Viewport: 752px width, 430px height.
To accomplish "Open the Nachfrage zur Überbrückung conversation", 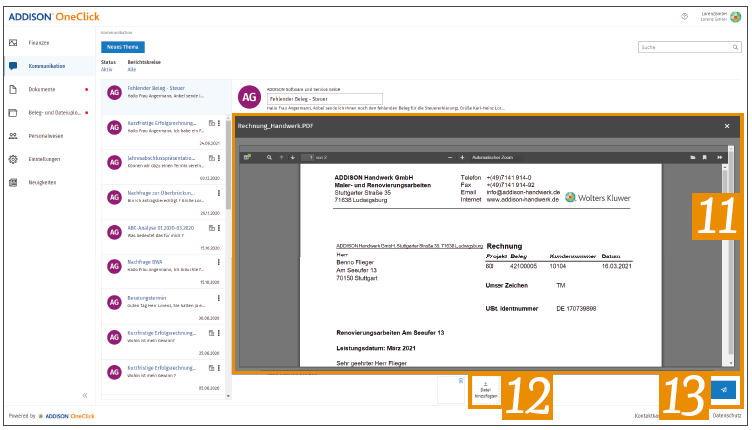I will click(161, 202).
